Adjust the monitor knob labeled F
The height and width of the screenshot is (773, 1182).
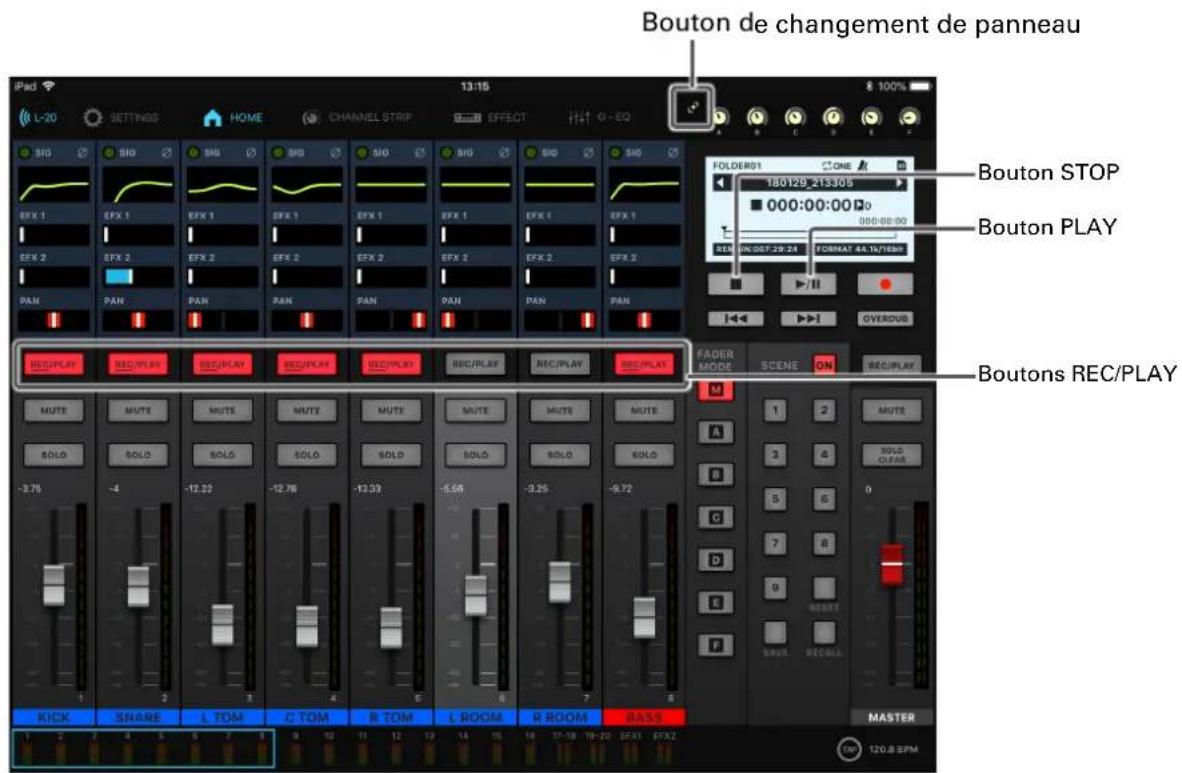pos(910,117)
